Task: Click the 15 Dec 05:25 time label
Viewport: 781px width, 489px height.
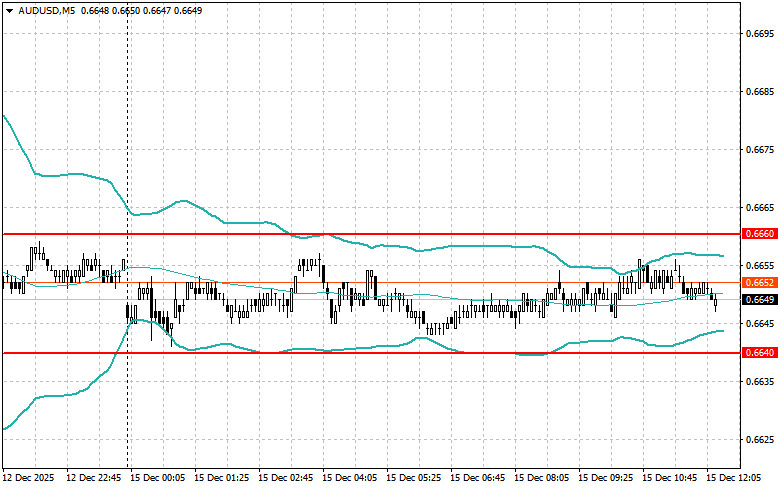Action: [x=413, y=478]
